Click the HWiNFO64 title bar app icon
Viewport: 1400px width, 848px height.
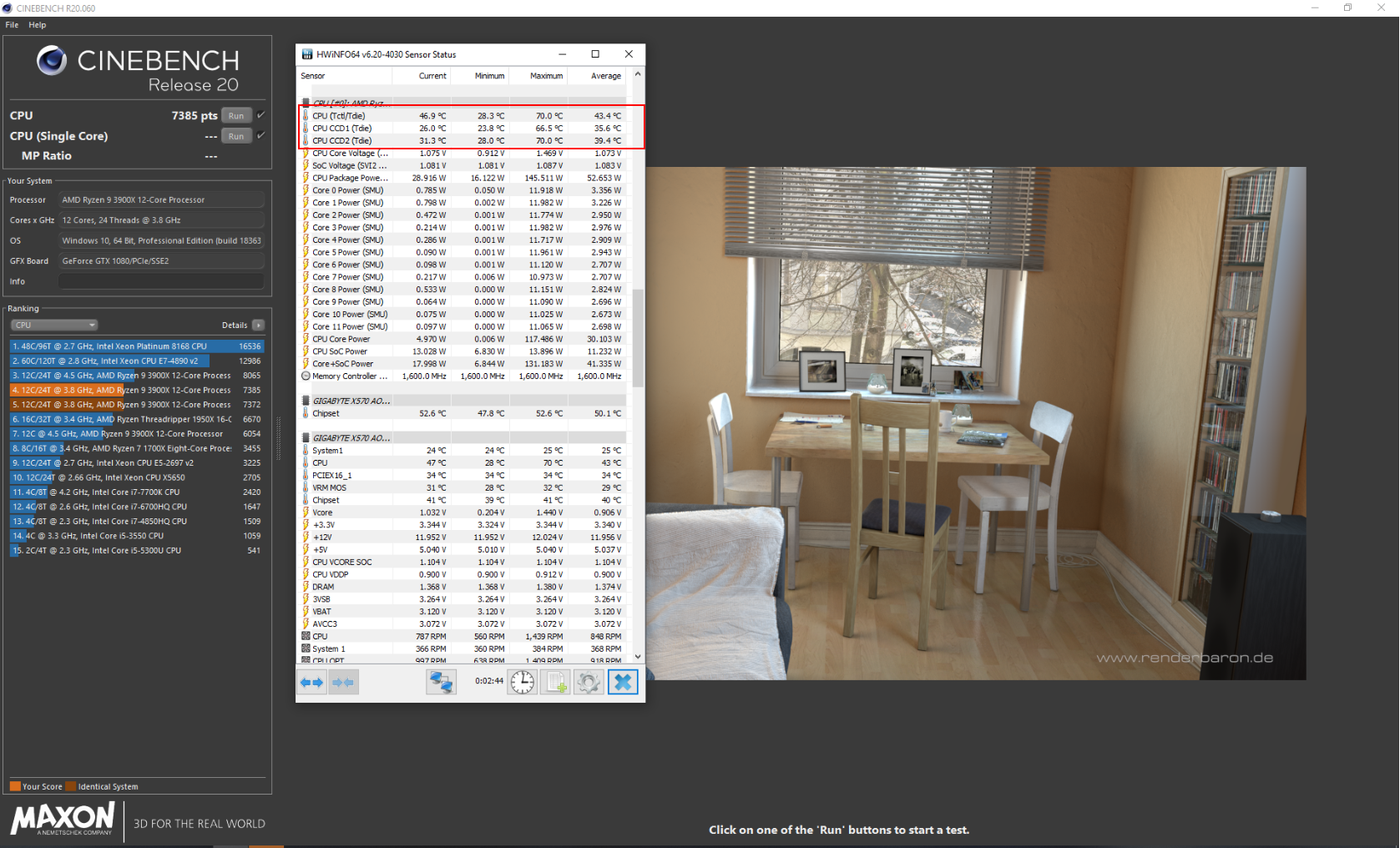point(307,54)
